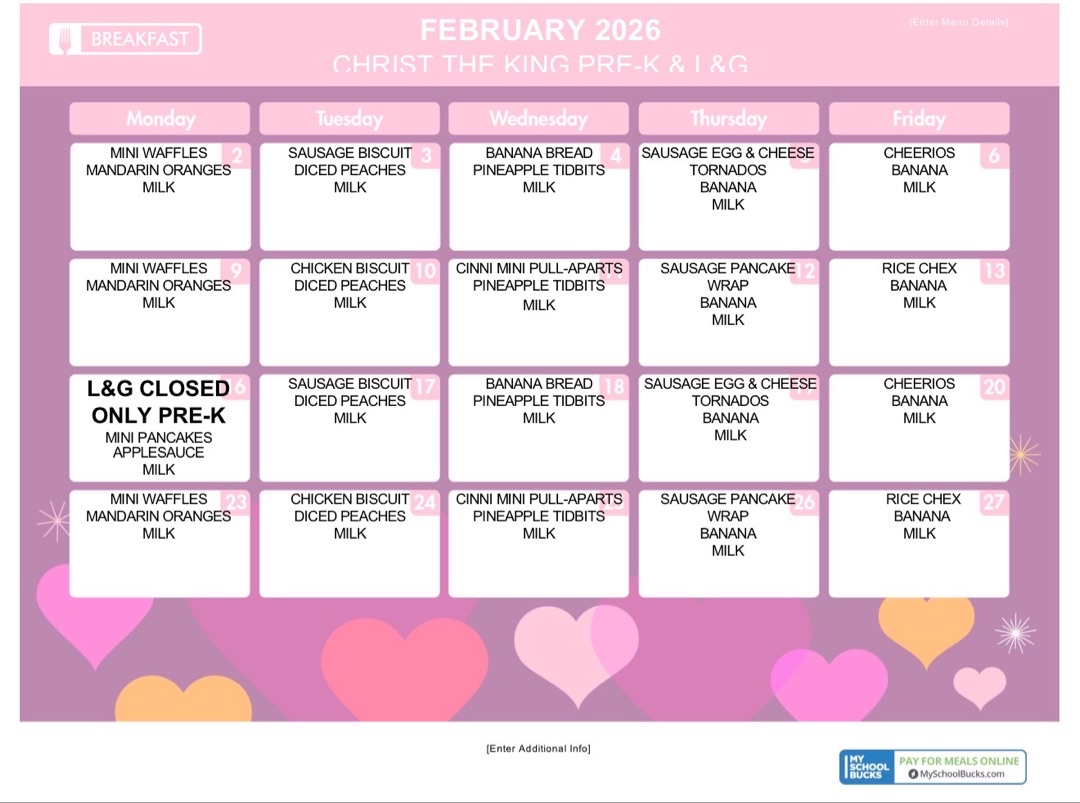Select the Monday column header
This screenshot has height=803, width=1080.
pos(160,119)
